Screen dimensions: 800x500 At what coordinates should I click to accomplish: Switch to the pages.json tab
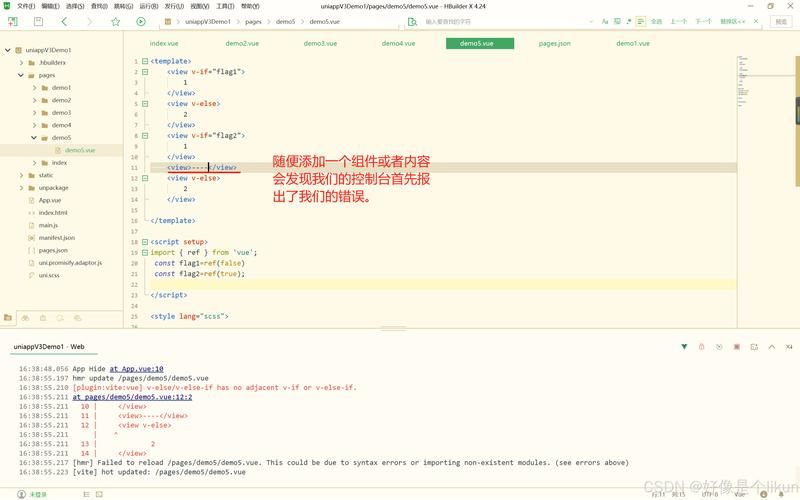point(555,43)
